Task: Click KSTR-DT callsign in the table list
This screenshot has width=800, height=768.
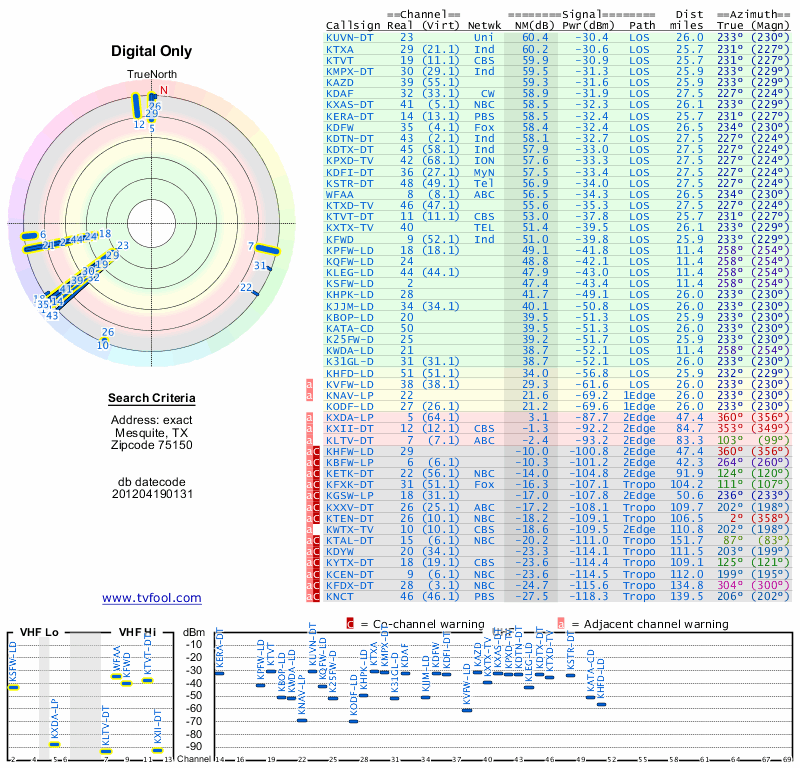Action: [349, 183]
